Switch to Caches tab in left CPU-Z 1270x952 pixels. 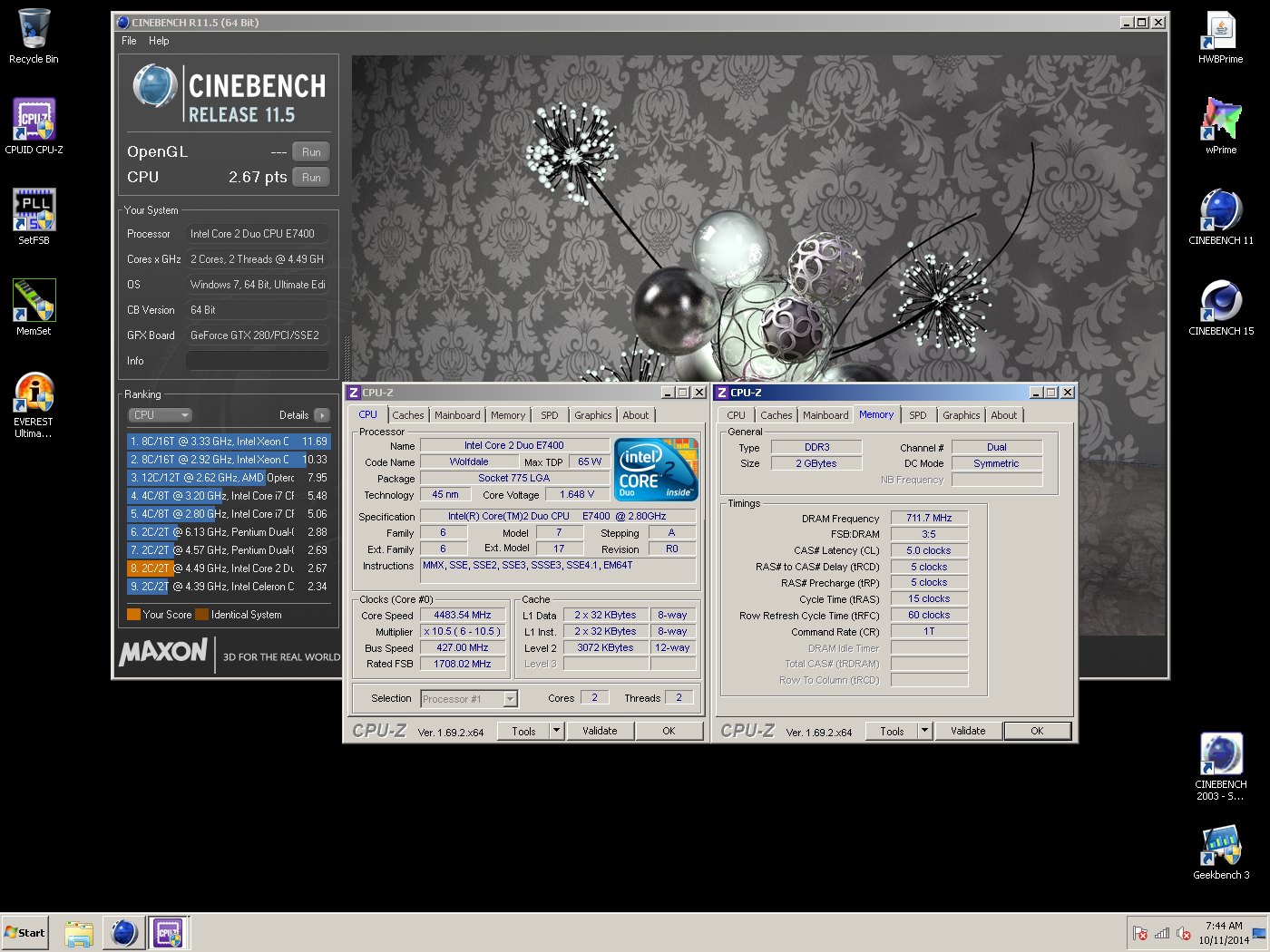point(408,415)
